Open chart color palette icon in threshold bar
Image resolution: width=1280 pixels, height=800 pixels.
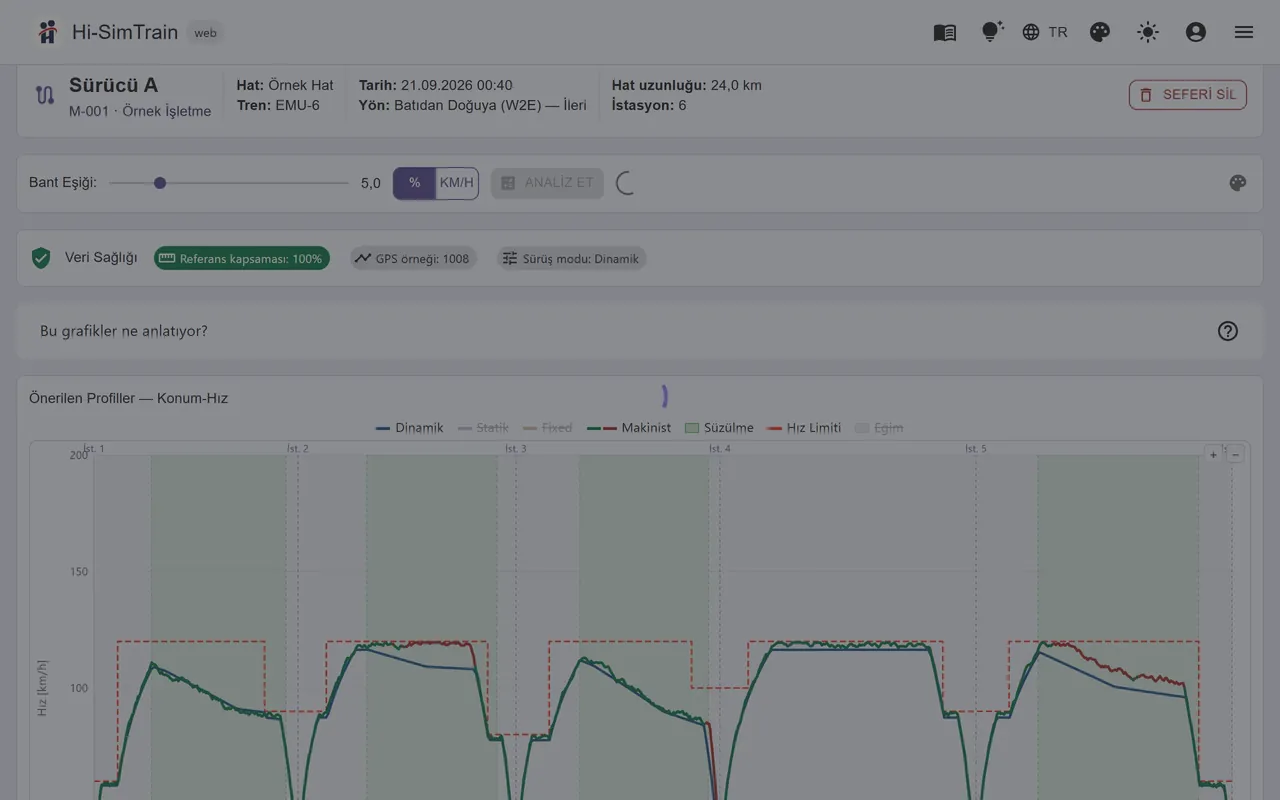pos(1238,183)
